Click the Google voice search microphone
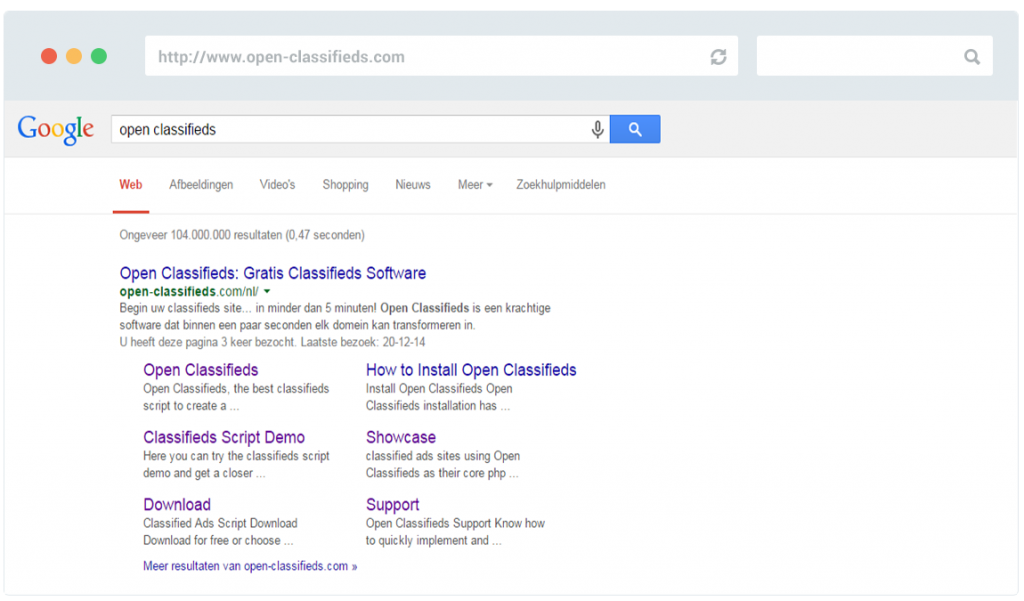The height and width of the screenshot is (601, 1024). [597, 129]
